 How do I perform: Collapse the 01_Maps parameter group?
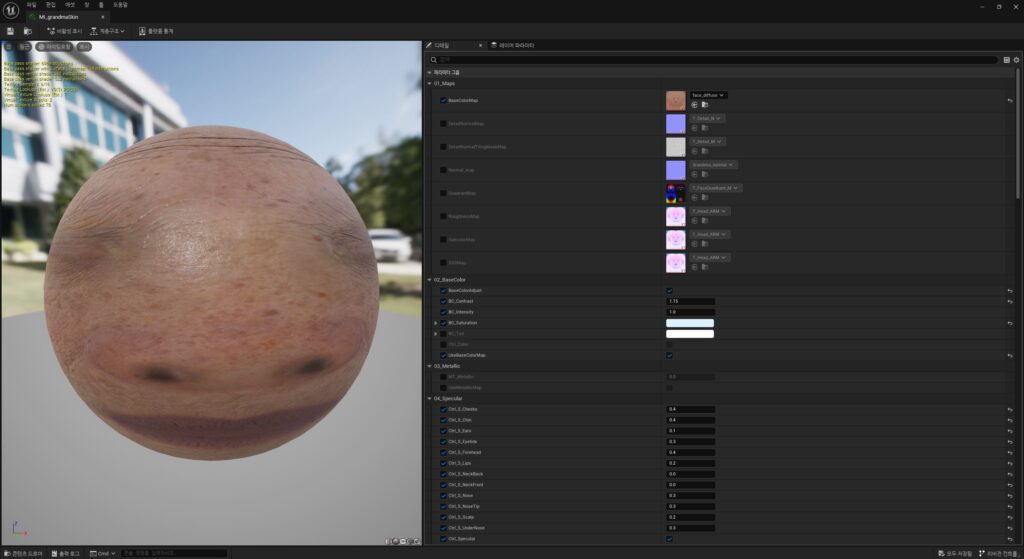[x=430, y=84]
